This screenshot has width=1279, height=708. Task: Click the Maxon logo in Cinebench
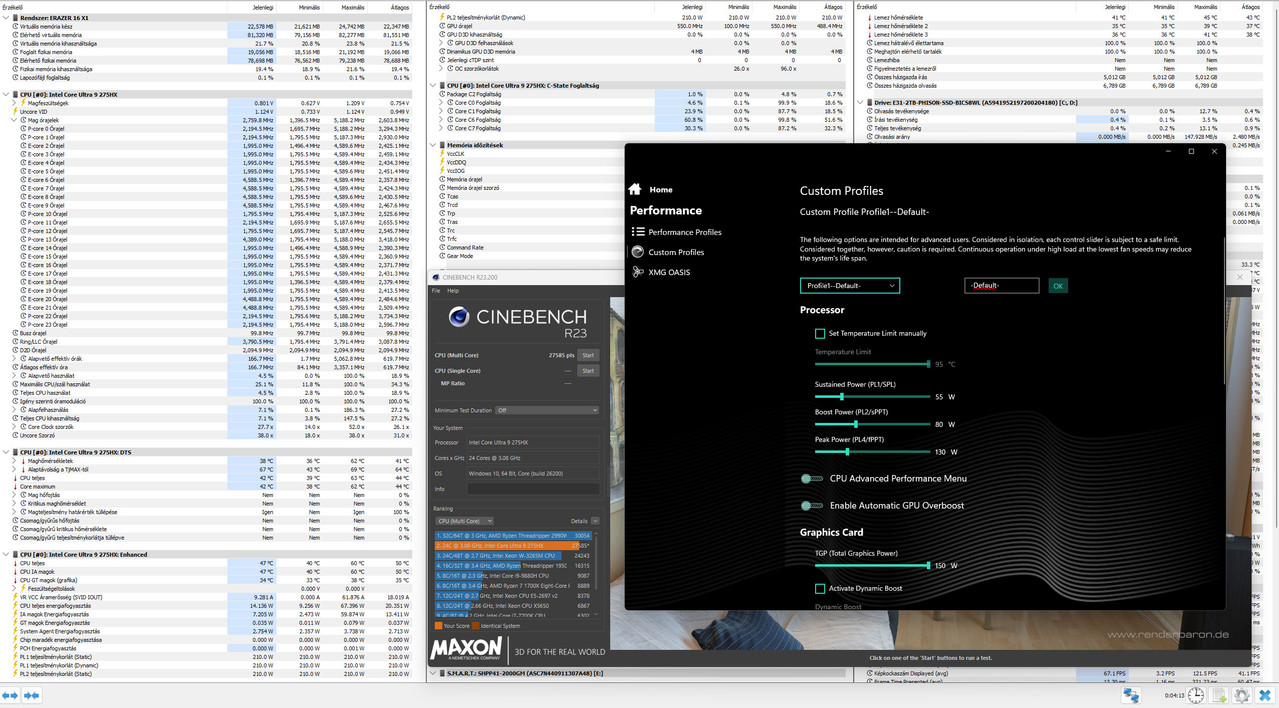(465, 650)
